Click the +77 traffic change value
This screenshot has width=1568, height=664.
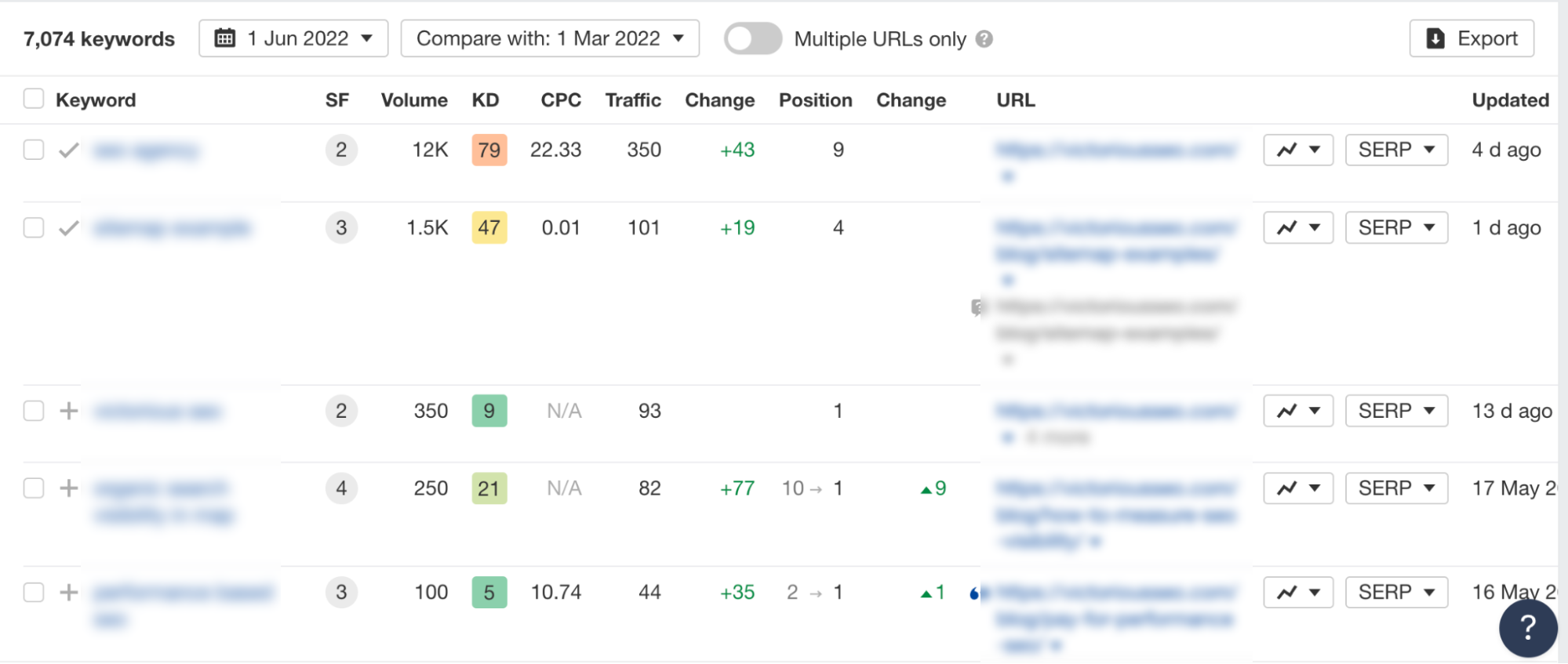point(737,488)
